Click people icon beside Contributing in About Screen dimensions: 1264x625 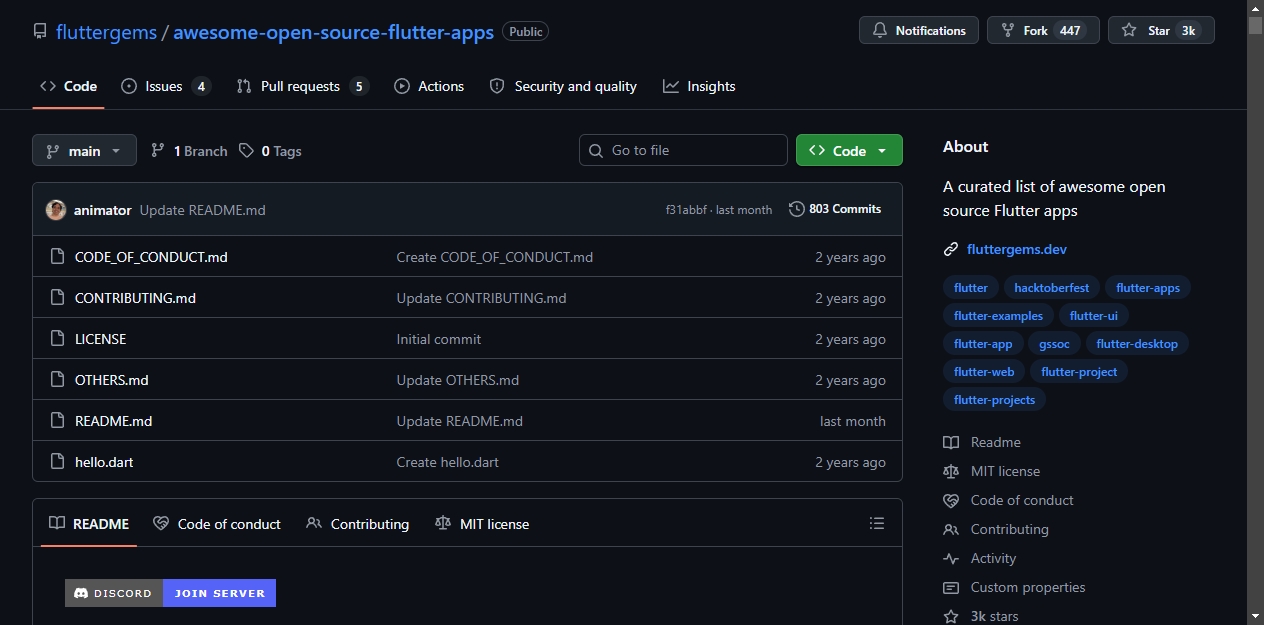(x=951, y=529)
